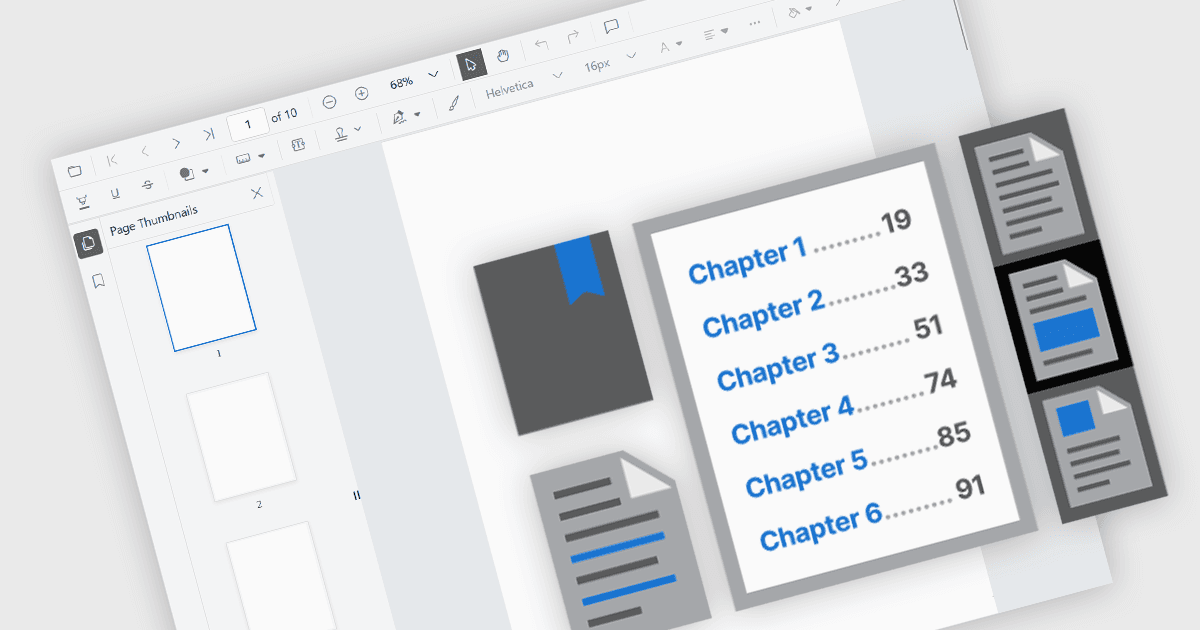The image size is (1200, 630).
Task: Zoom out with the minus icon
Action: 330,101
